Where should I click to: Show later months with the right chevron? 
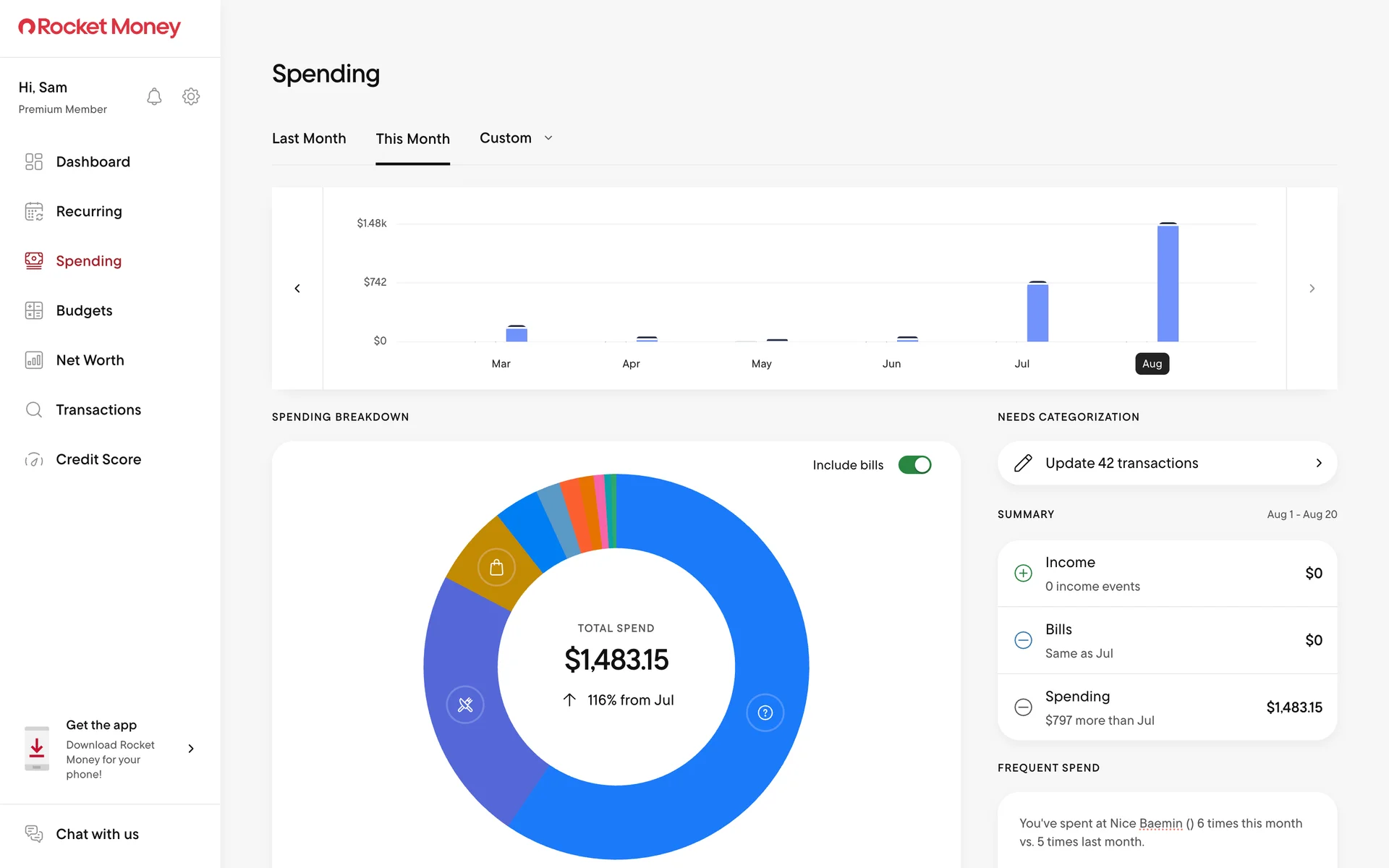click(x=1312, y=289)
